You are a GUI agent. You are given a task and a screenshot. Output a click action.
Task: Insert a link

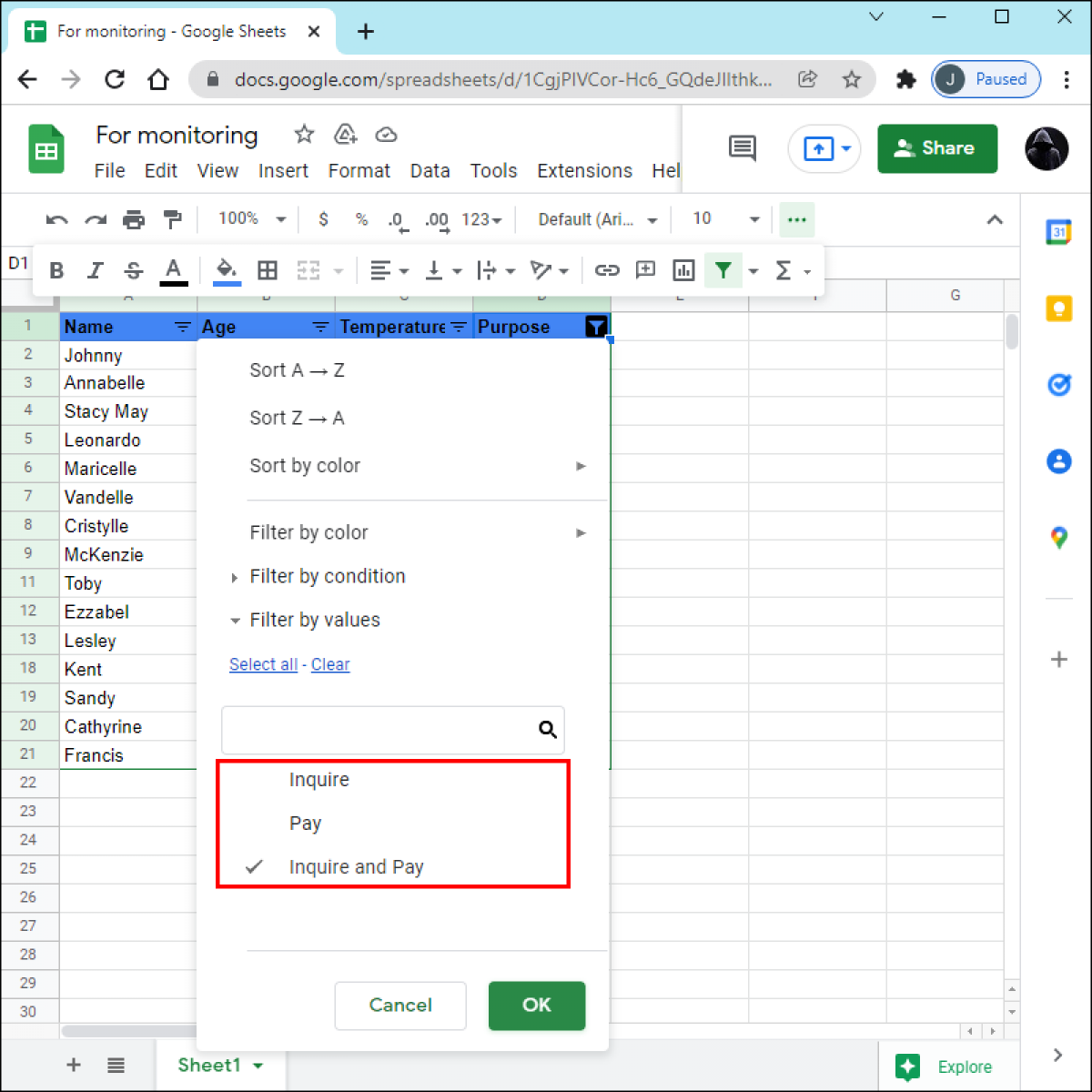[607, 270]
